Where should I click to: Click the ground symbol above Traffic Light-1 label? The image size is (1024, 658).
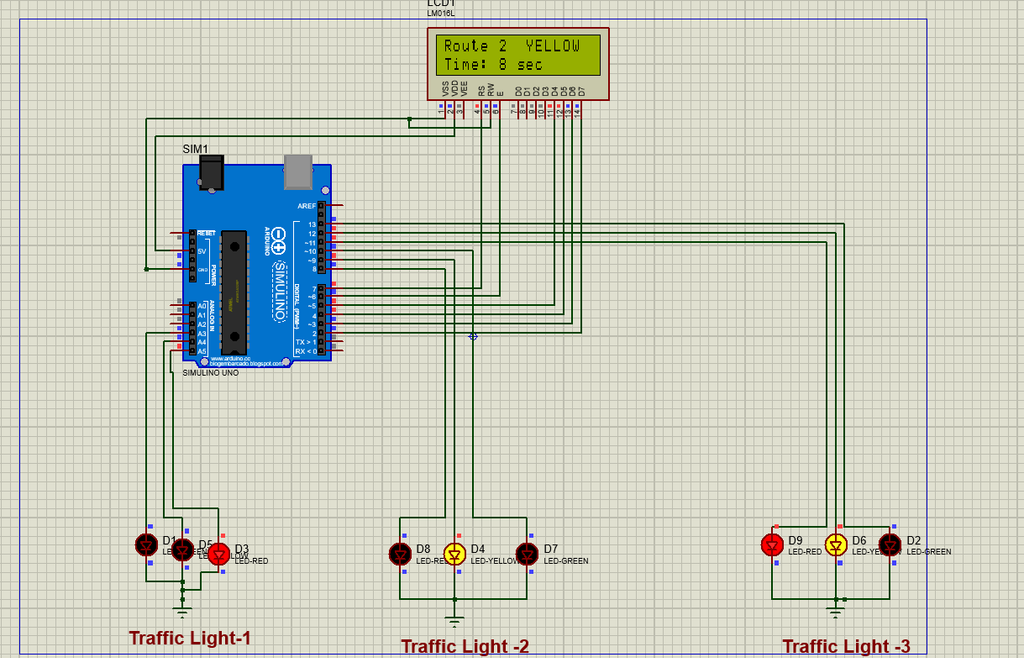point(183,612)
